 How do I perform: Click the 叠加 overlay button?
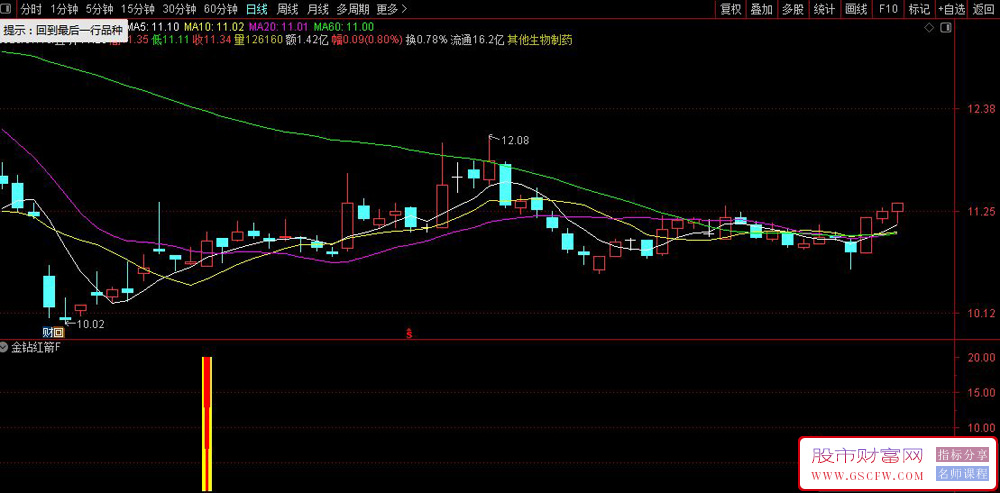[x=761, y=9]
